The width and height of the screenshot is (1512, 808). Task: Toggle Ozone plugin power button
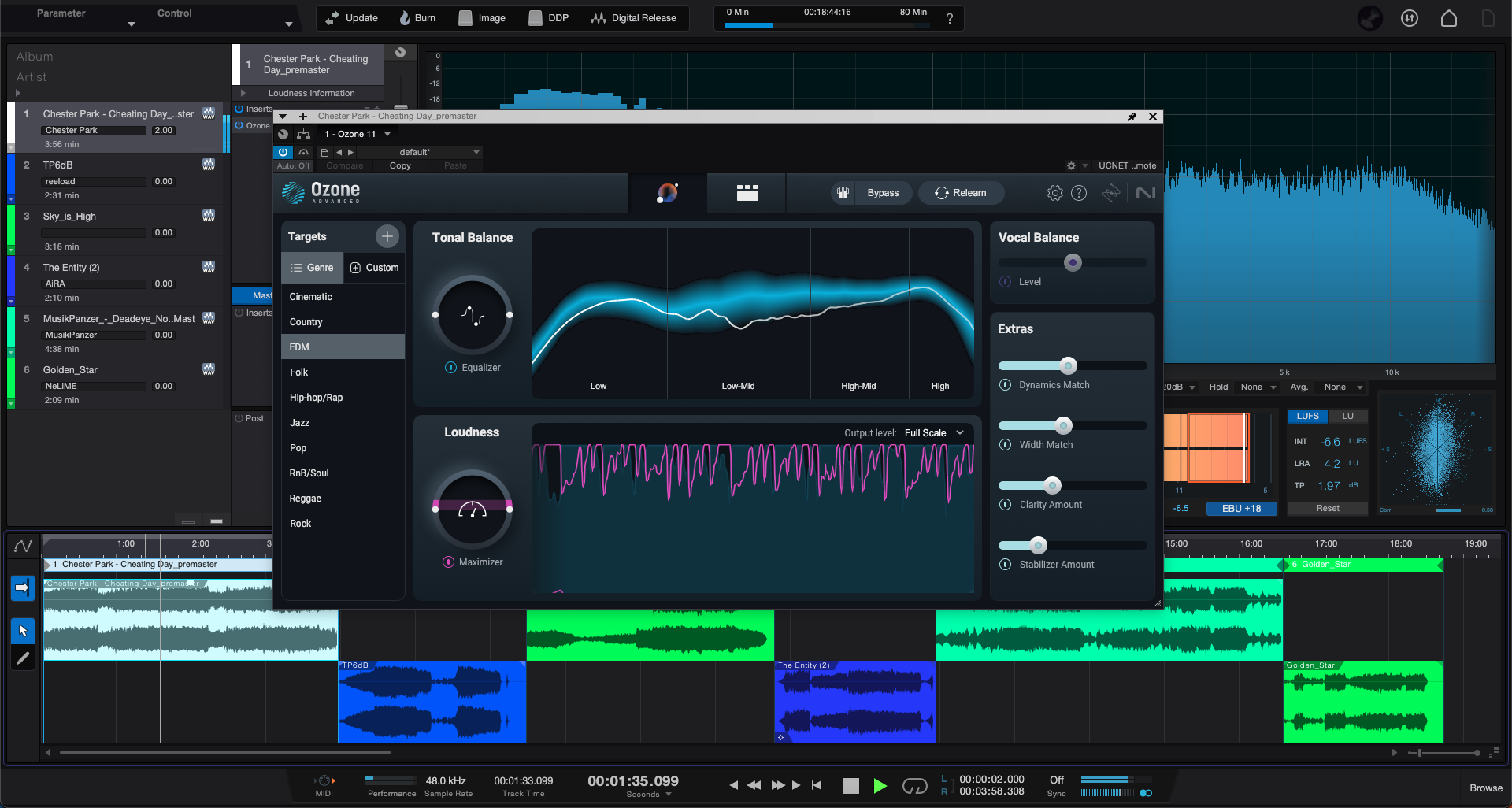pos(283,152)
